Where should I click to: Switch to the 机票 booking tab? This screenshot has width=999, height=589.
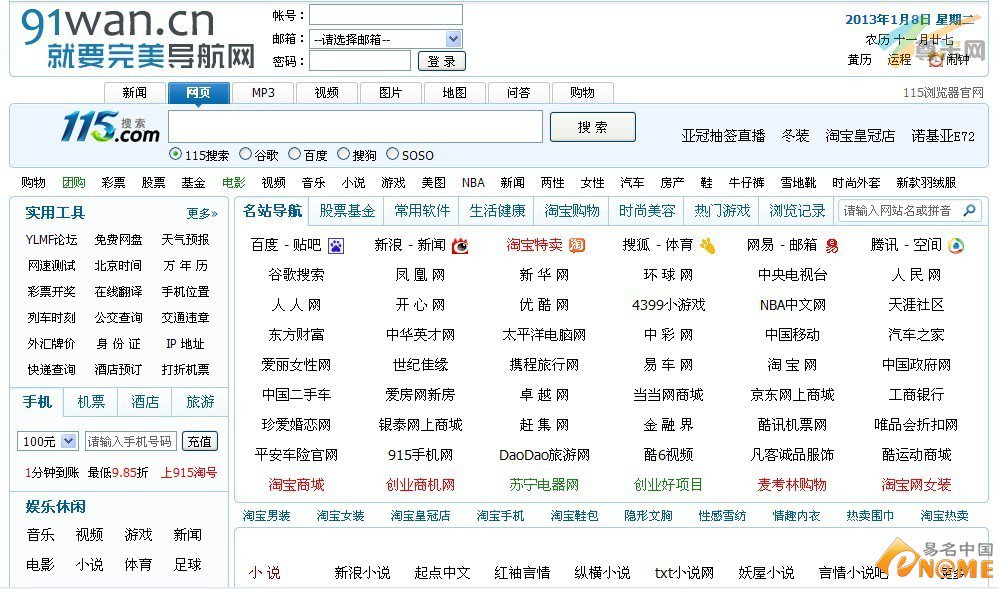point(91,402)
